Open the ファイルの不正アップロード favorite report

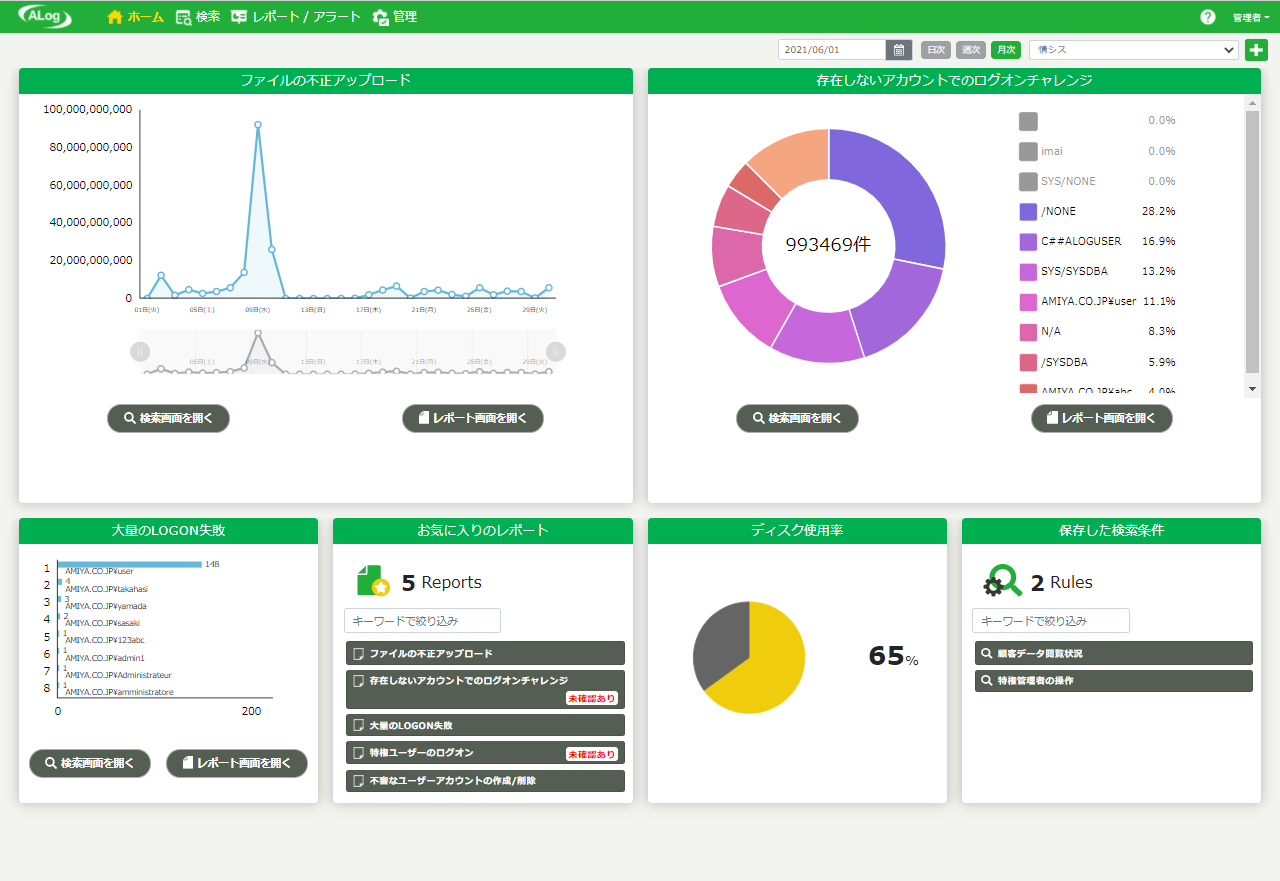click(485, 653)
